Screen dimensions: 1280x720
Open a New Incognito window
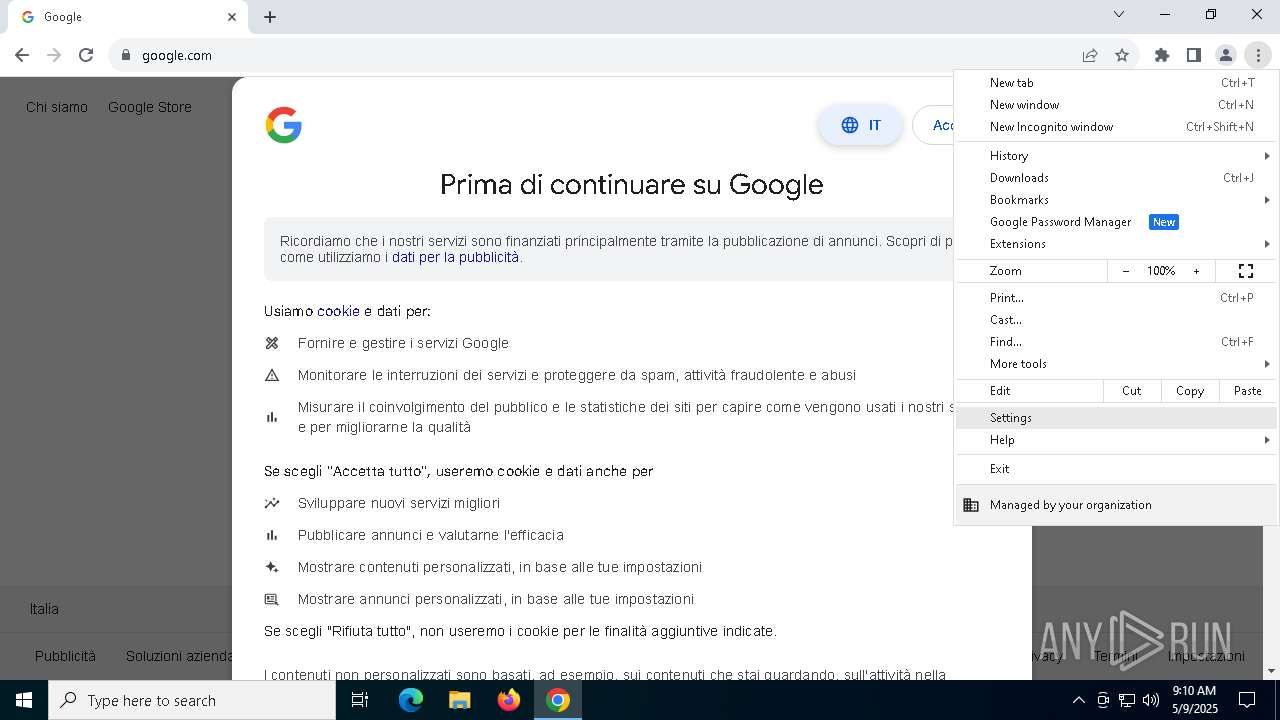pos(1117,127)
